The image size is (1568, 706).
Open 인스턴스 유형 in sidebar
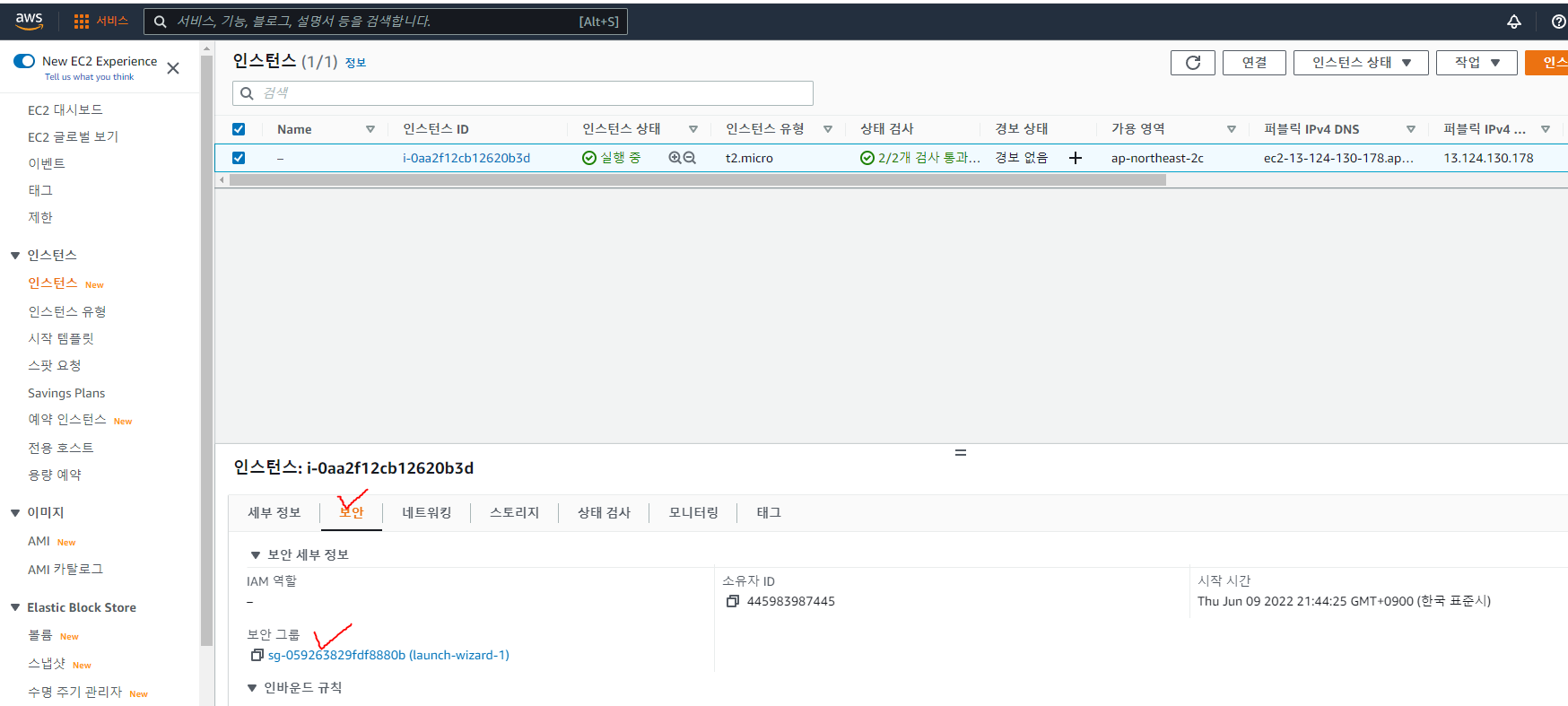pyautogui.click(x=67, y=312)
